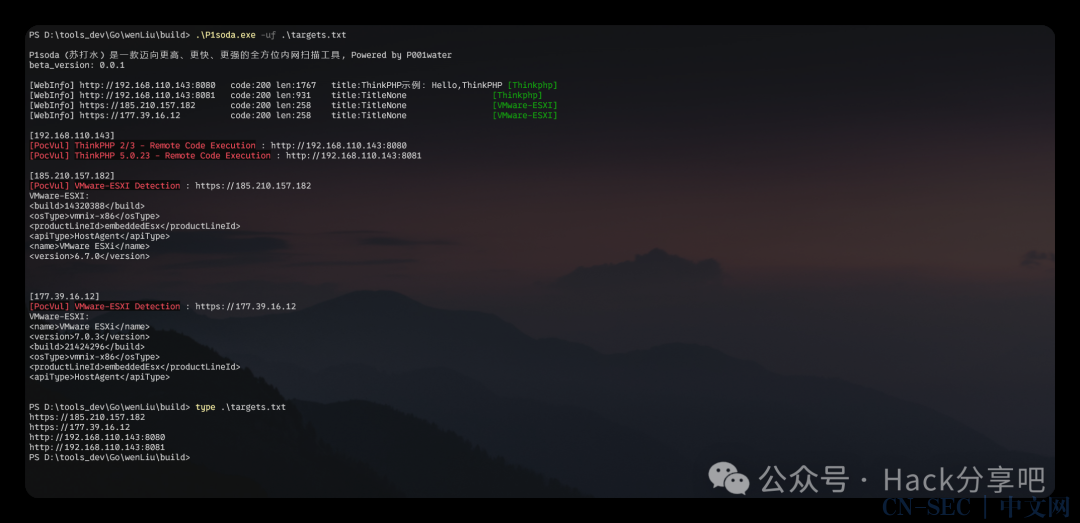1080x523 pixels.
Task: Click the '<build>14320388</build>' line
Action: 87,206
